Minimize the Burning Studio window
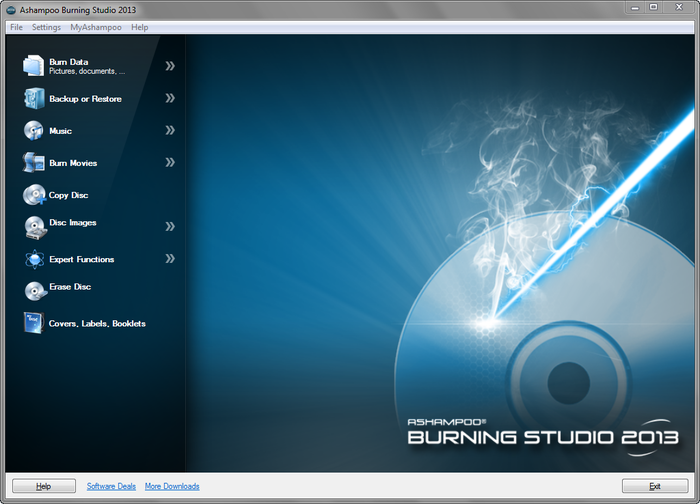 (635, 8)
